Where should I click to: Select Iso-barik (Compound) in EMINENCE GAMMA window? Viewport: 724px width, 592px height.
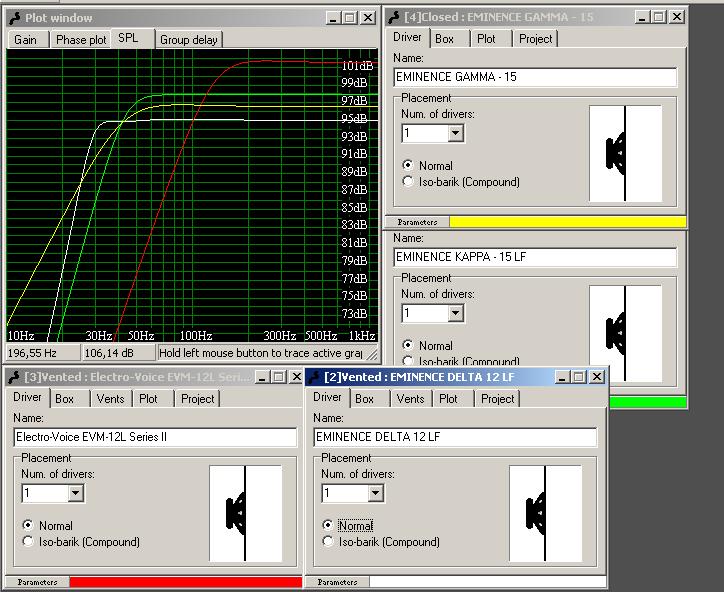click(x=461, y=182)
